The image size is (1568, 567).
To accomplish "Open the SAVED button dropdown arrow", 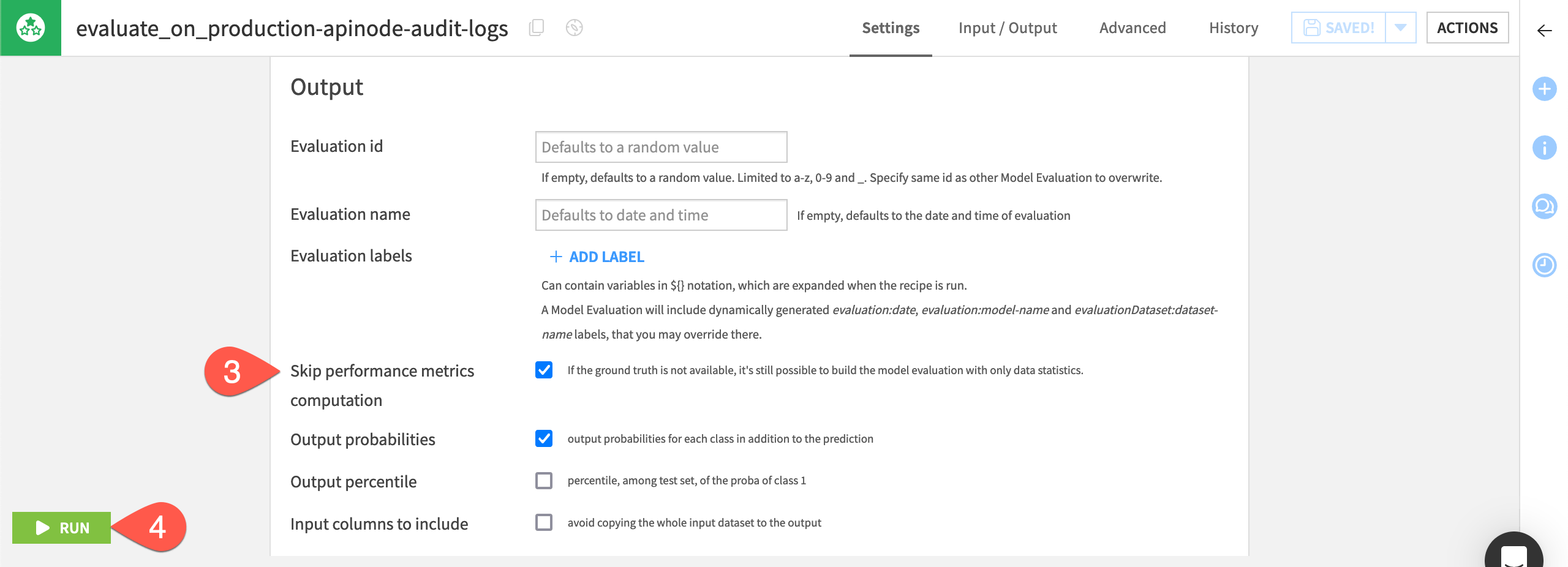I will coord(1402,28).
